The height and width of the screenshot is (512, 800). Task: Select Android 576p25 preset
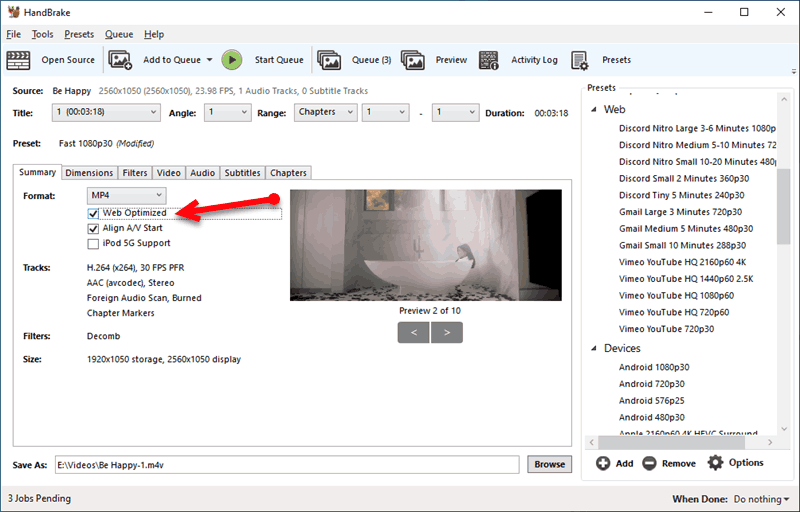(x=652, y=401)
